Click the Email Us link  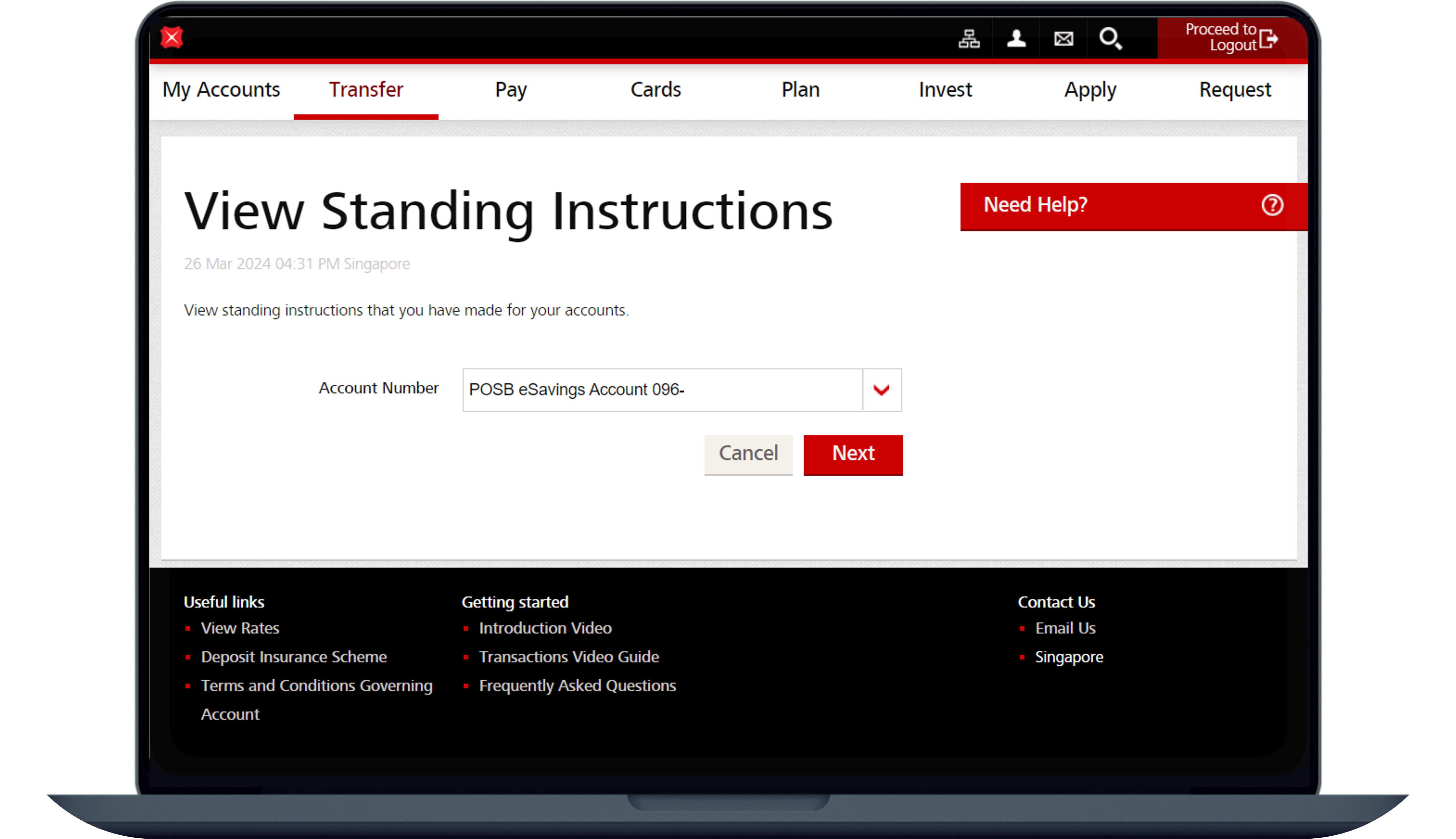coord(1065,628)
